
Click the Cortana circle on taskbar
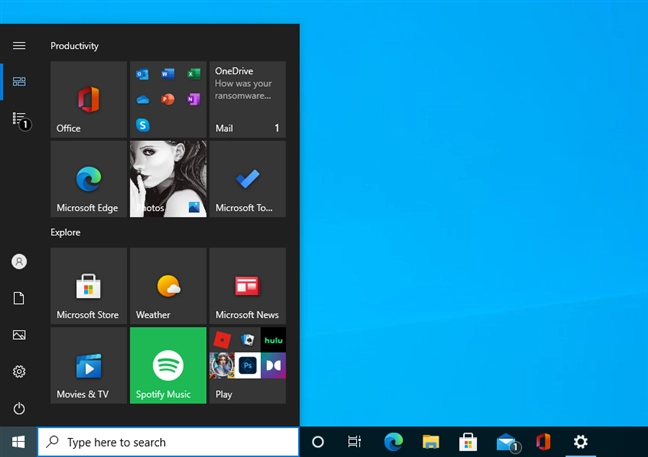click(318, 442)
